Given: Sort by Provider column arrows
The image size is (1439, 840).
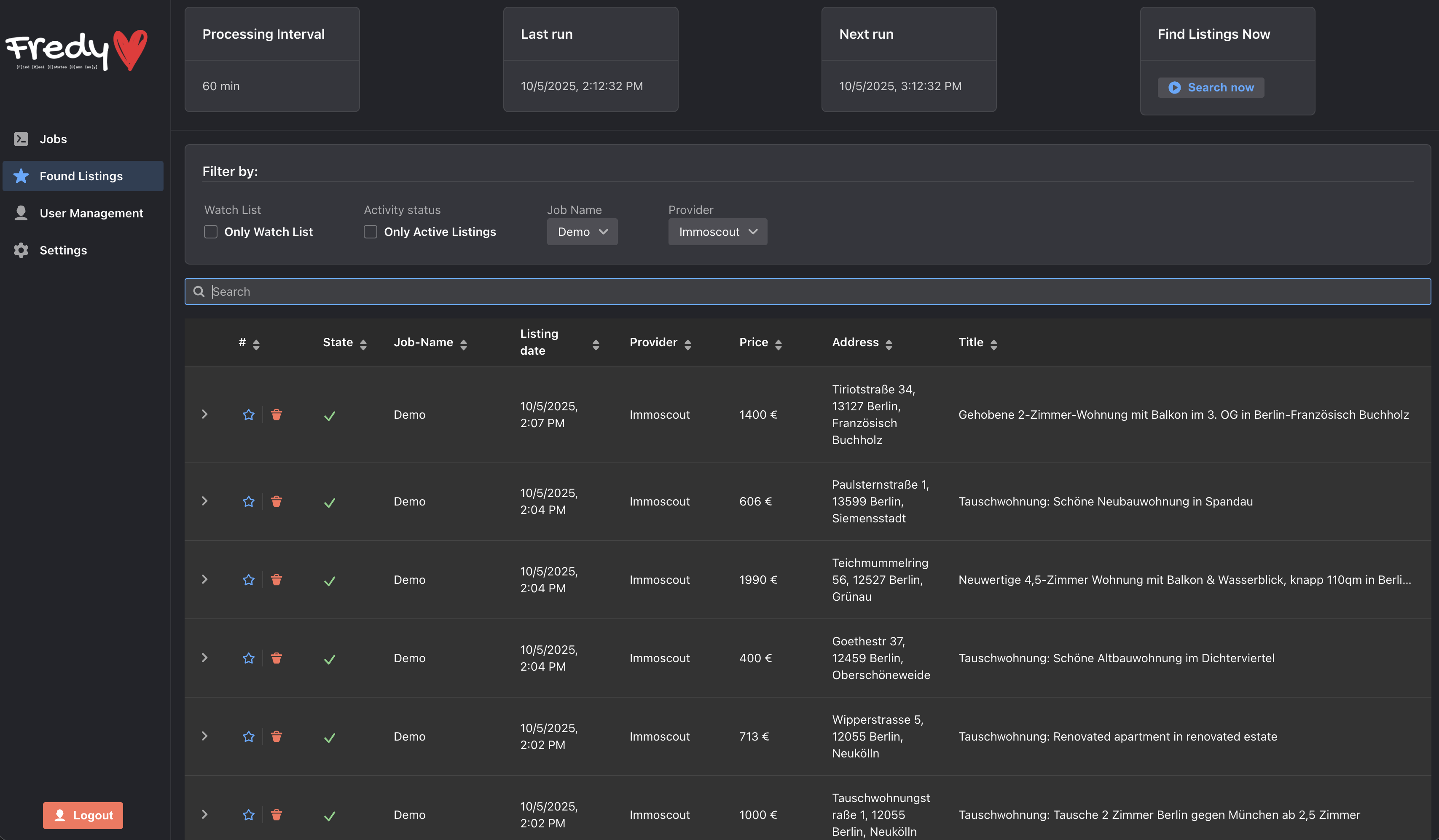Looking at the screenshot, I should (x=687, y=344).
